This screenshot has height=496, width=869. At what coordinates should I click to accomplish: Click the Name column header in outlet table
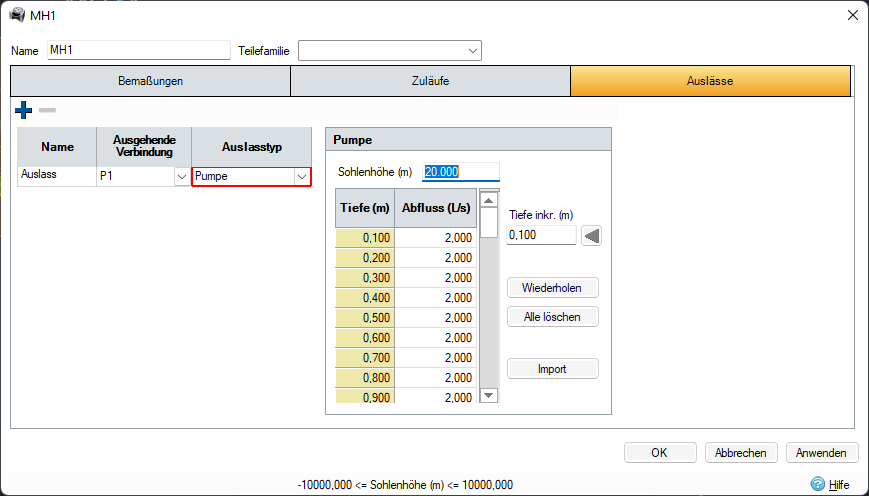[57, 147]
